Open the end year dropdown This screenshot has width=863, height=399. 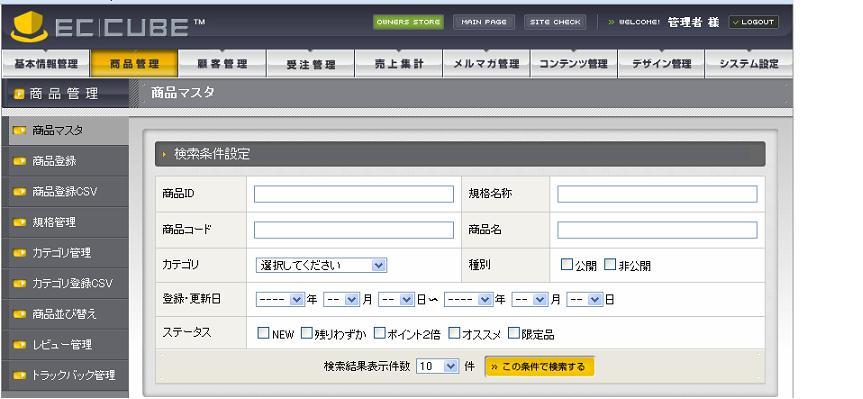pos(468,300)
